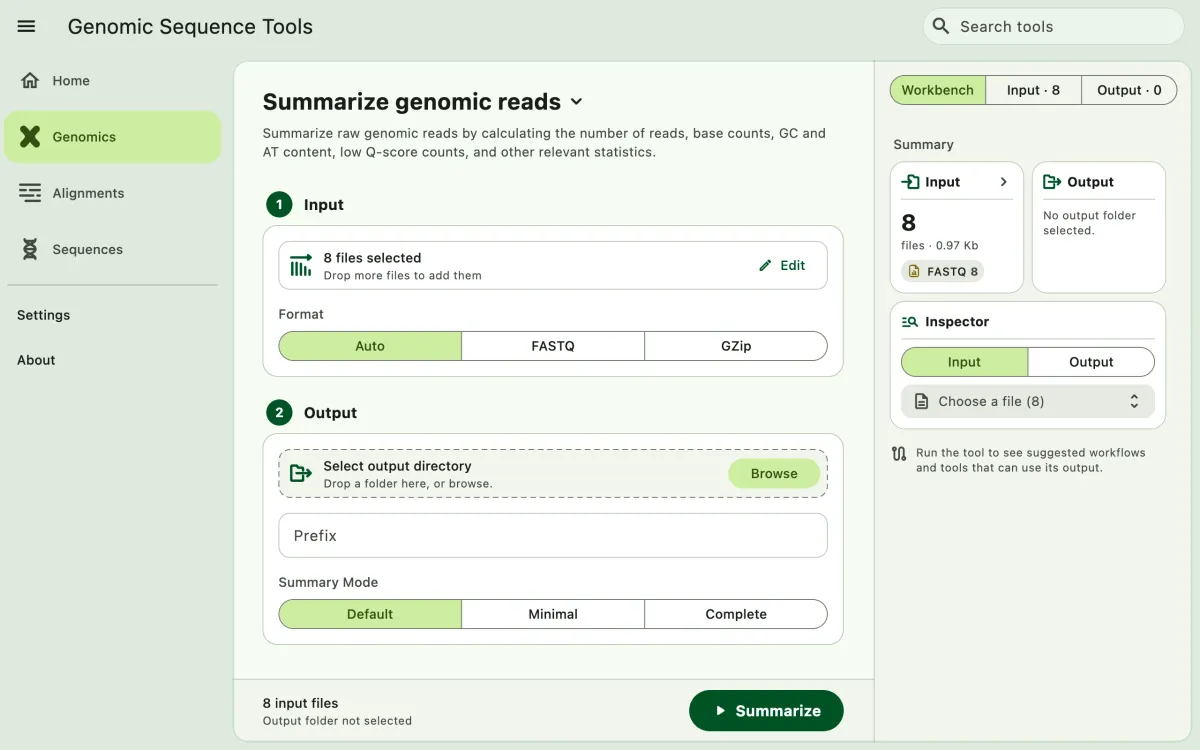
Task: Open Settings from sidebar
Action: click(x=44, y=315)
